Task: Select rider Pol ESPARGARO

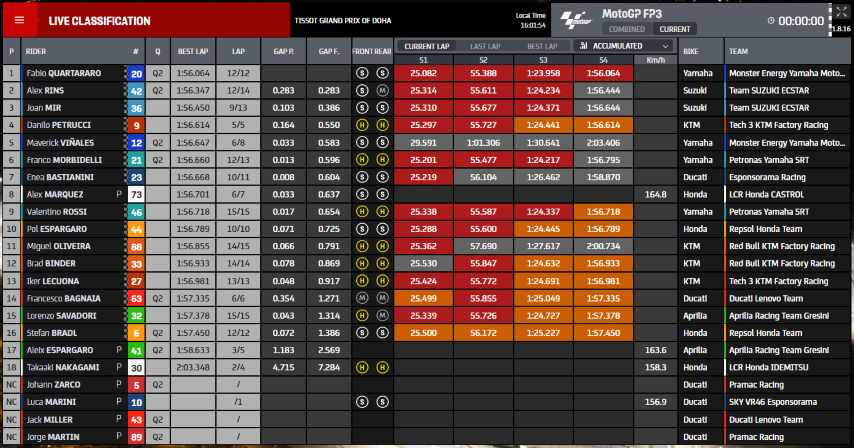Action: click(57, 229)
